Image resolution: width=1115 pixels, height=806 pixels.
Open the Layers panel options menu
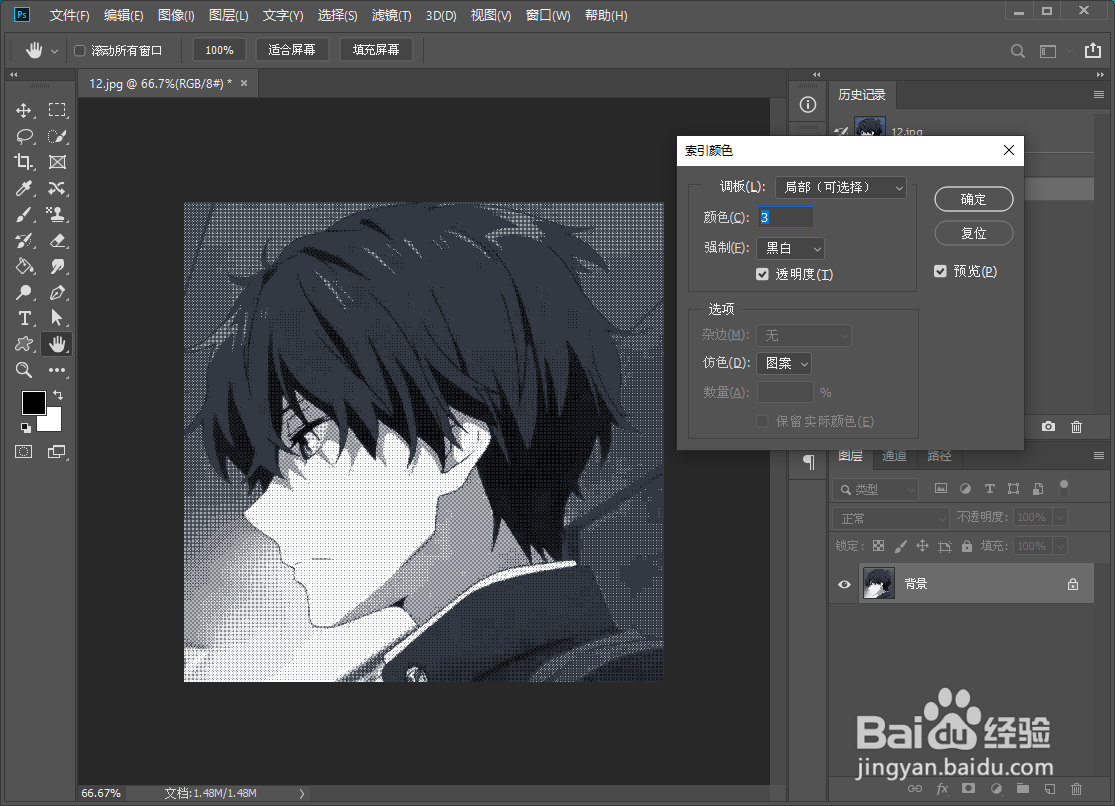click(x=1099, y=455)
